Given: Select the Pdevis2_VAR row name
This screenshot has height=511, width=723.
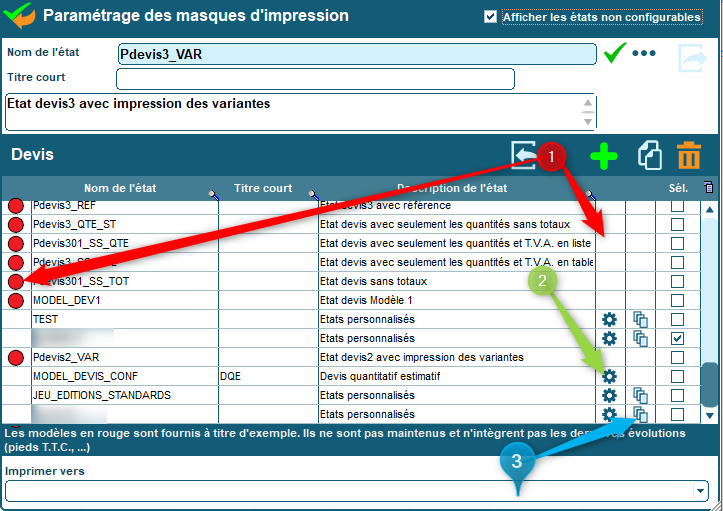Looking at the screenshot, I should point(66,357).
